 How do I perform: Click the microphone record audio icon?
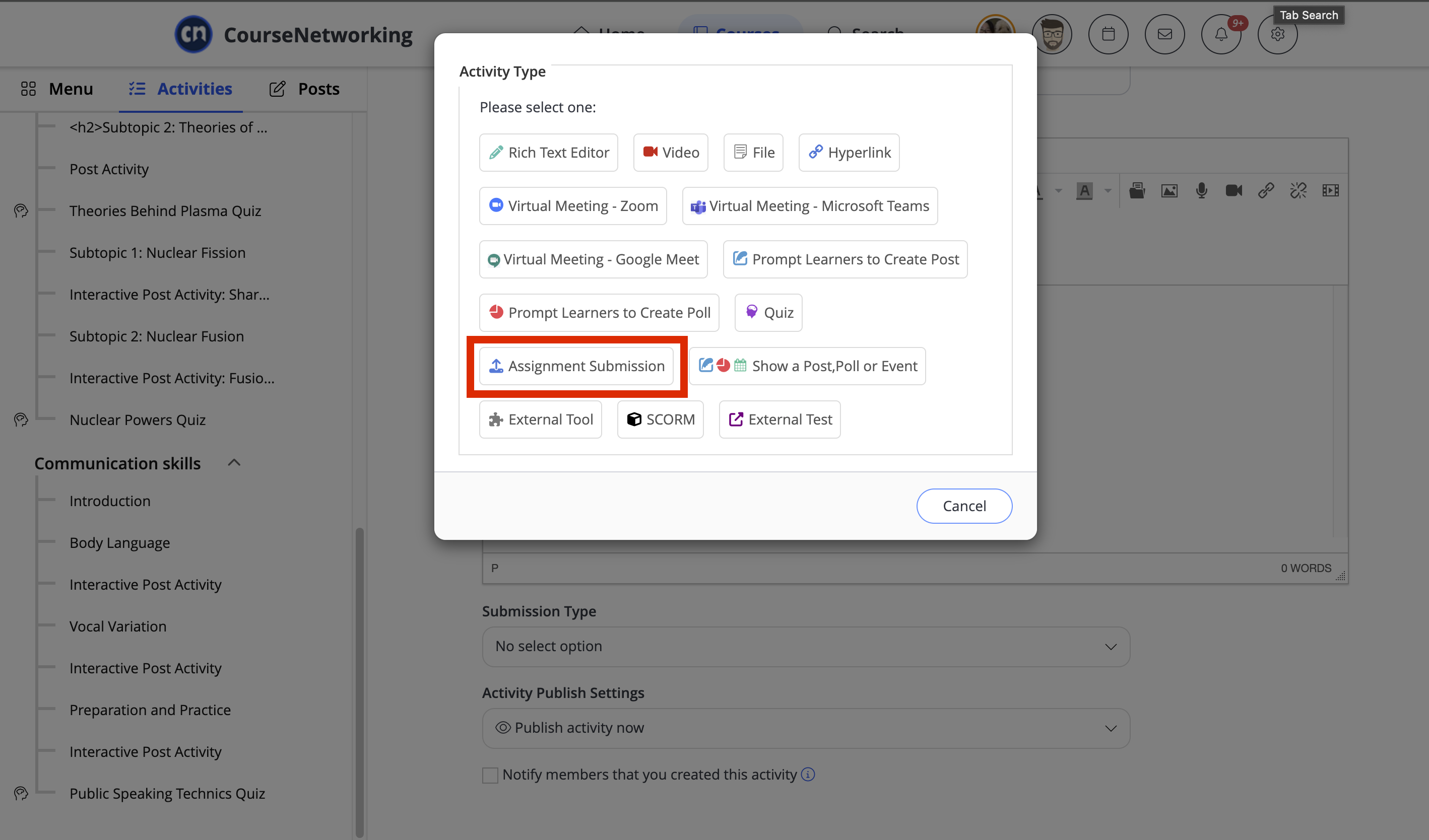pos(1201,190)
